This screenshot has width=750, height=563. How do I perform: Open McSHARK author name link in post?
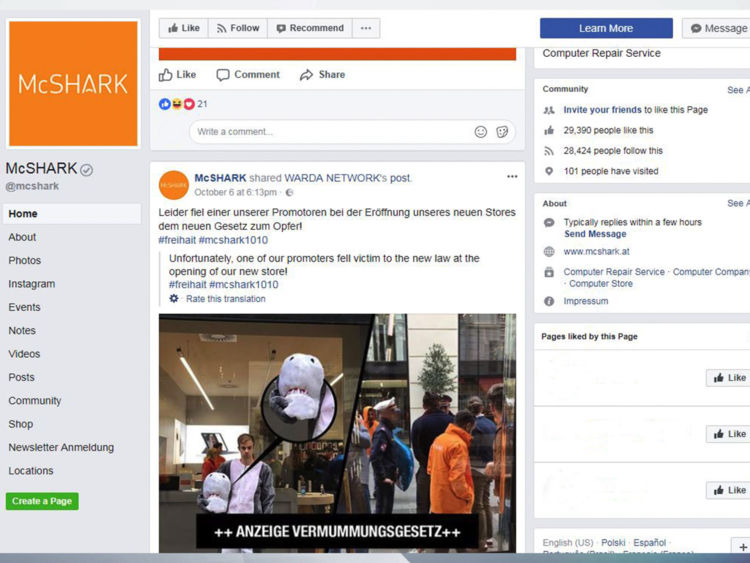(x=220, y=178)
